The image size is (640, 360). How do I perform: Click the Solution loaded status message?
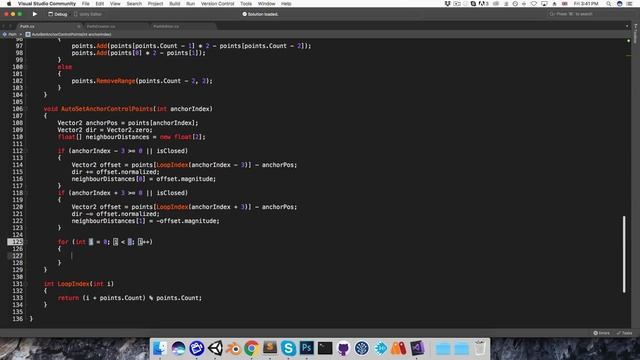click(x=260, y=14)
